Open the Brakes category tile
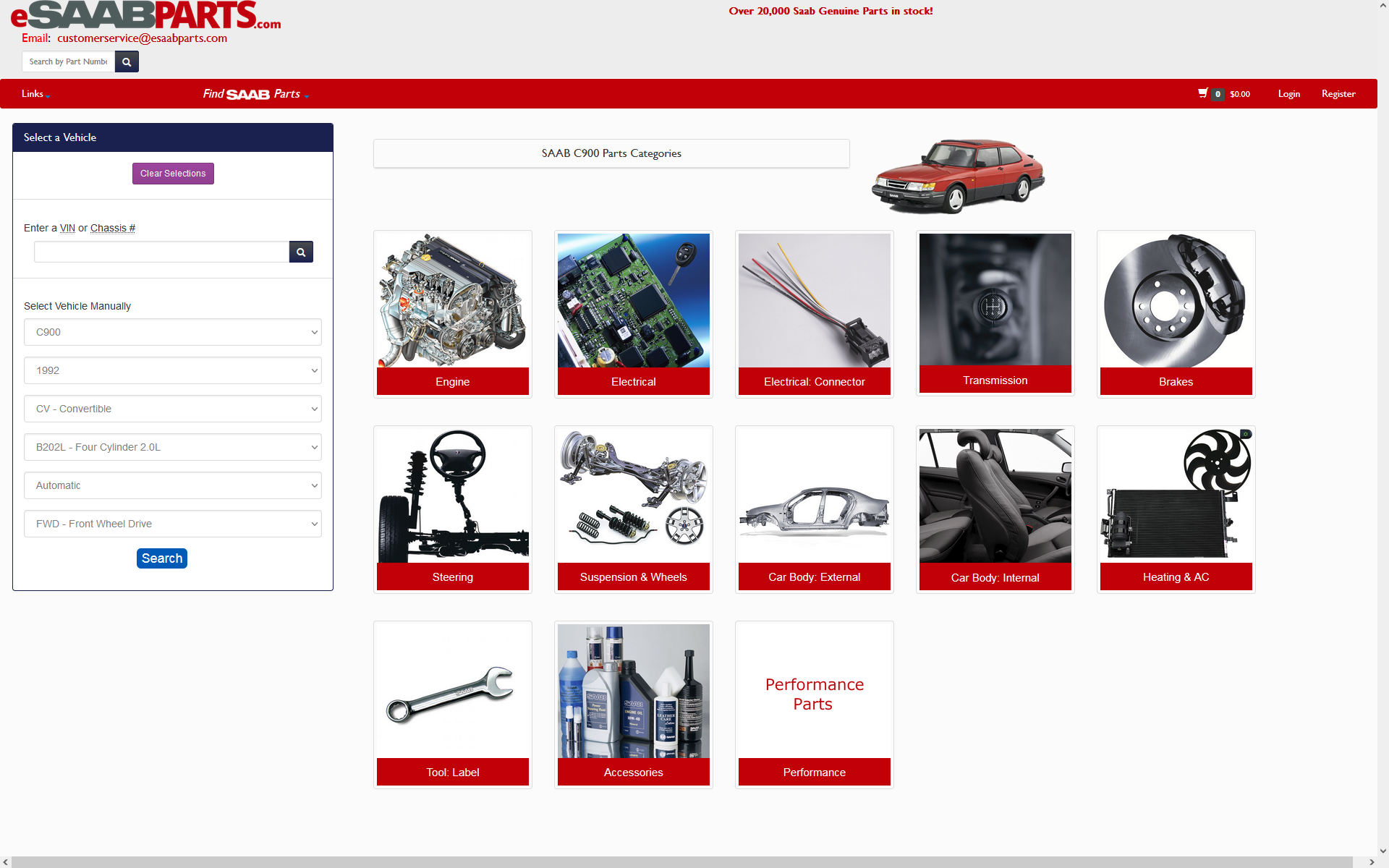This screenshot has height=868, width=1389. click(x=1176, y=314)
